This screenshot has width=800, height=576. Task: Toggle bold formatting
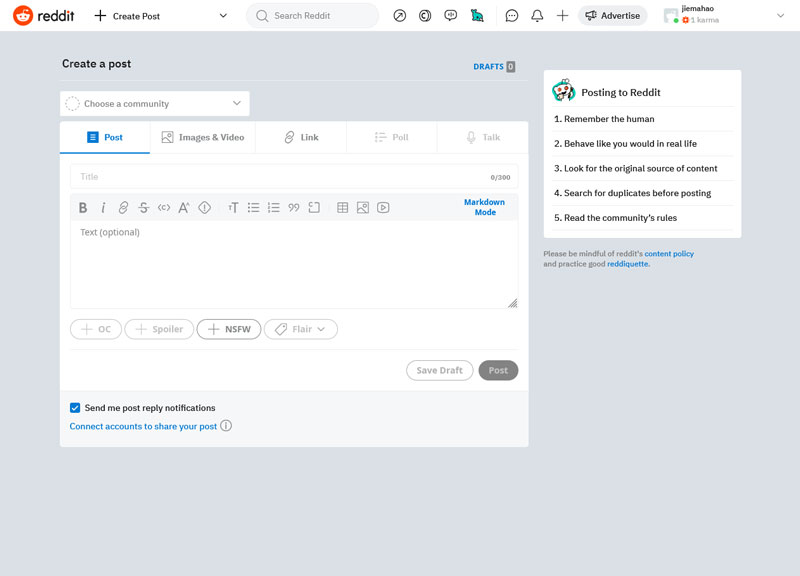(x=83, y=208)
